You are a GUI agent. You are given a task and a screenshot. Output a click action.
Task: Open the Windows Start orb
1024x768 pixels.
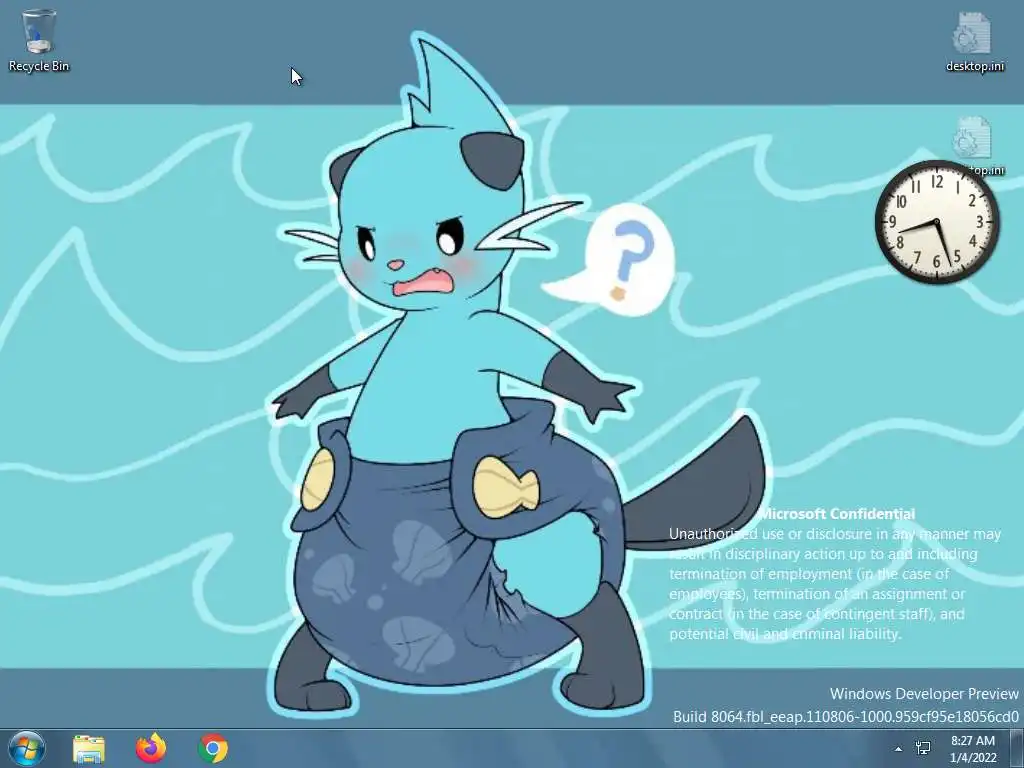pos(27,748)
